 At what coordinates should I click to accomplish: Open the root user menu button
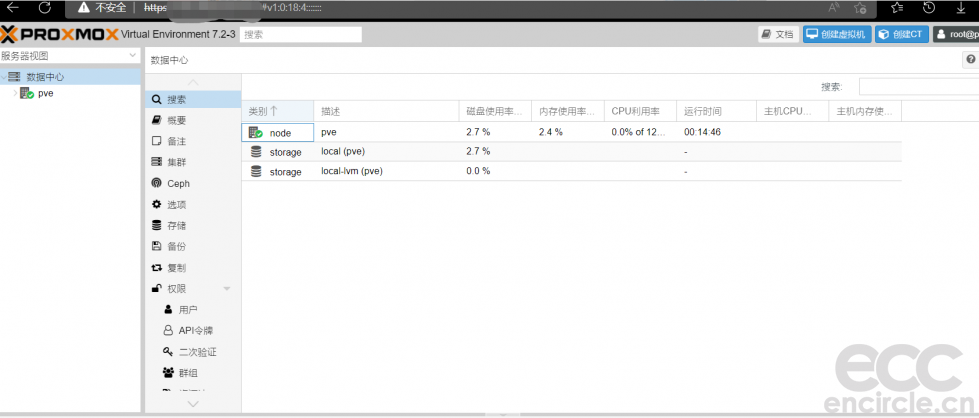pyautogui.click(x=956, y=34)
